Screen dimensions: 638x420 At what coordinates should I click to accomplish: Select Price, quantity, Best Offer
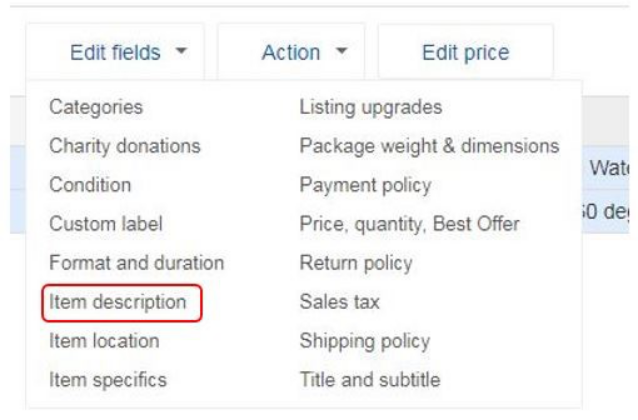click(410, 224)
